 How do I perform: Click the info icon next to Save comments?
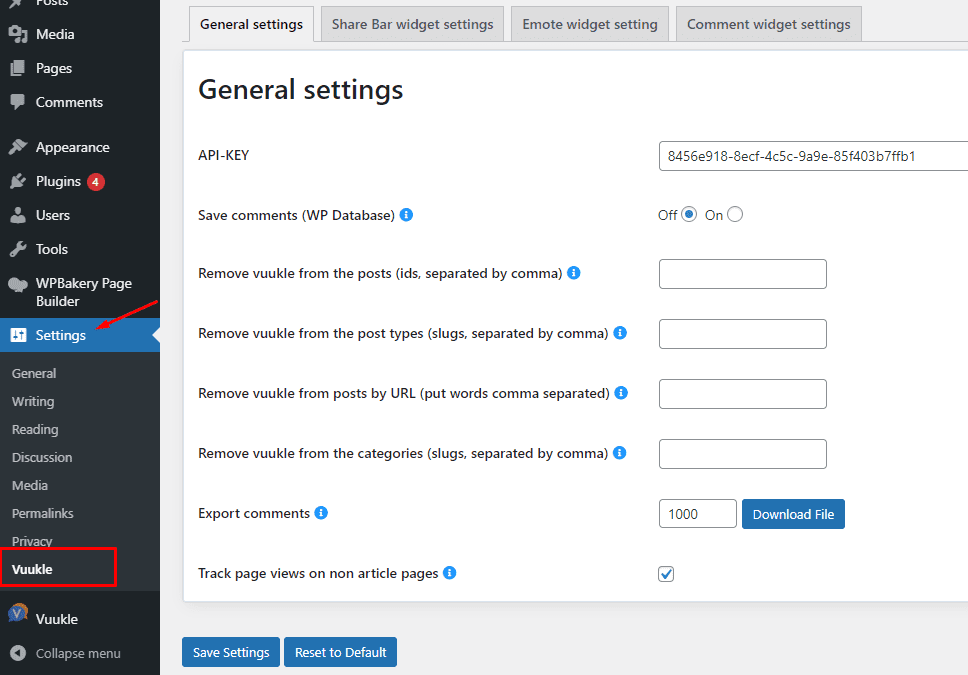[x=406, y=214]
